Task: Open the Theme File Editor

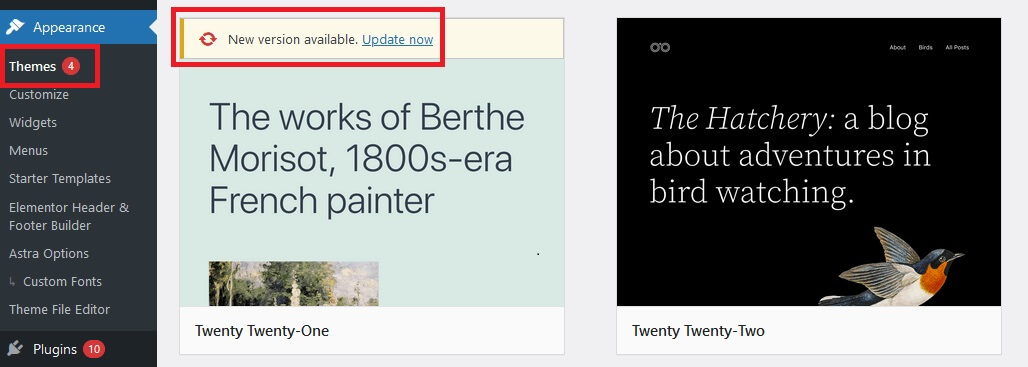Action: tap(59, 309)
